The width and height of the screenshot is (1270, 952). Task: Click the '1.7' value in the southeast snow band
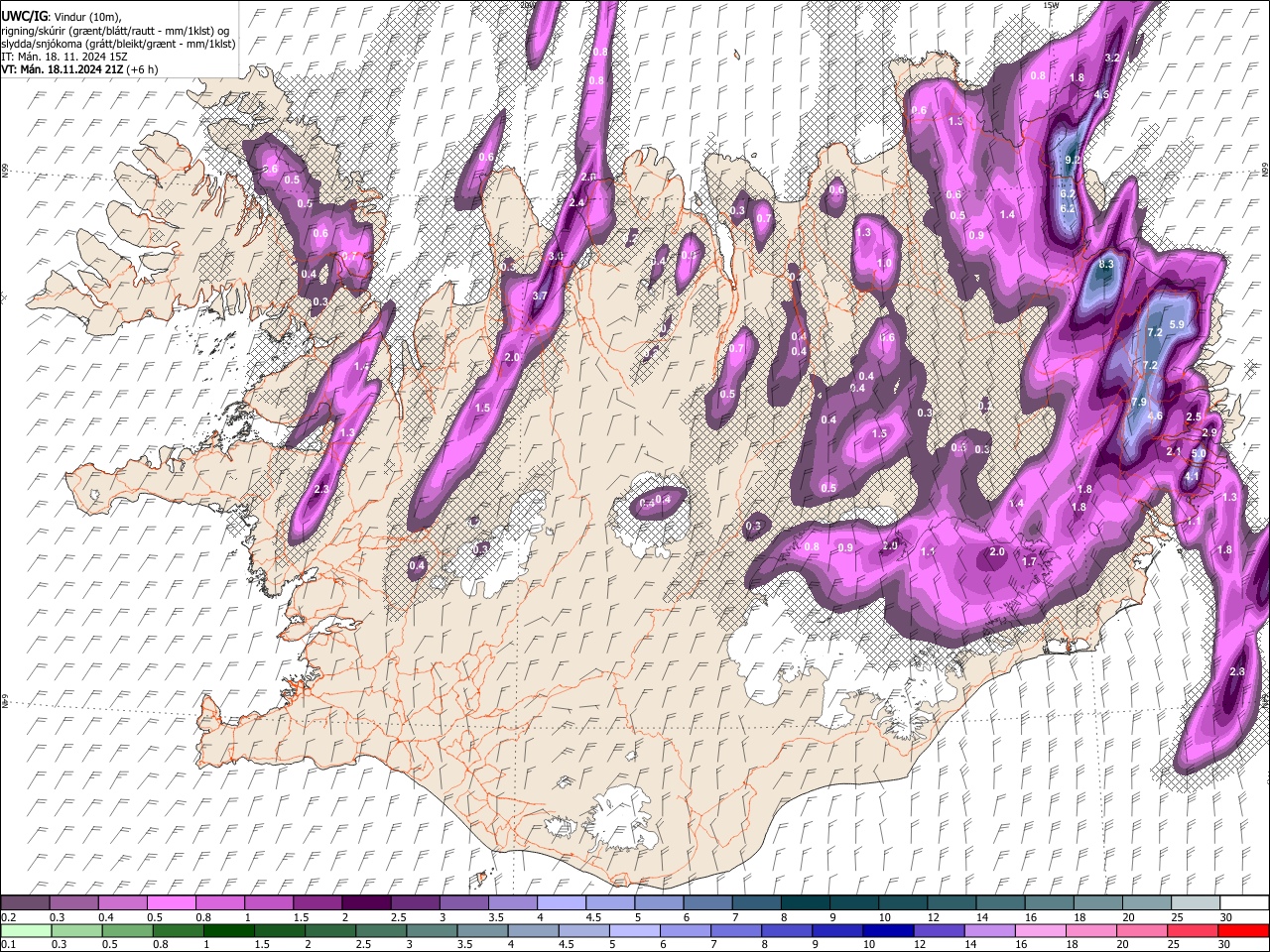click(1029, 562)
